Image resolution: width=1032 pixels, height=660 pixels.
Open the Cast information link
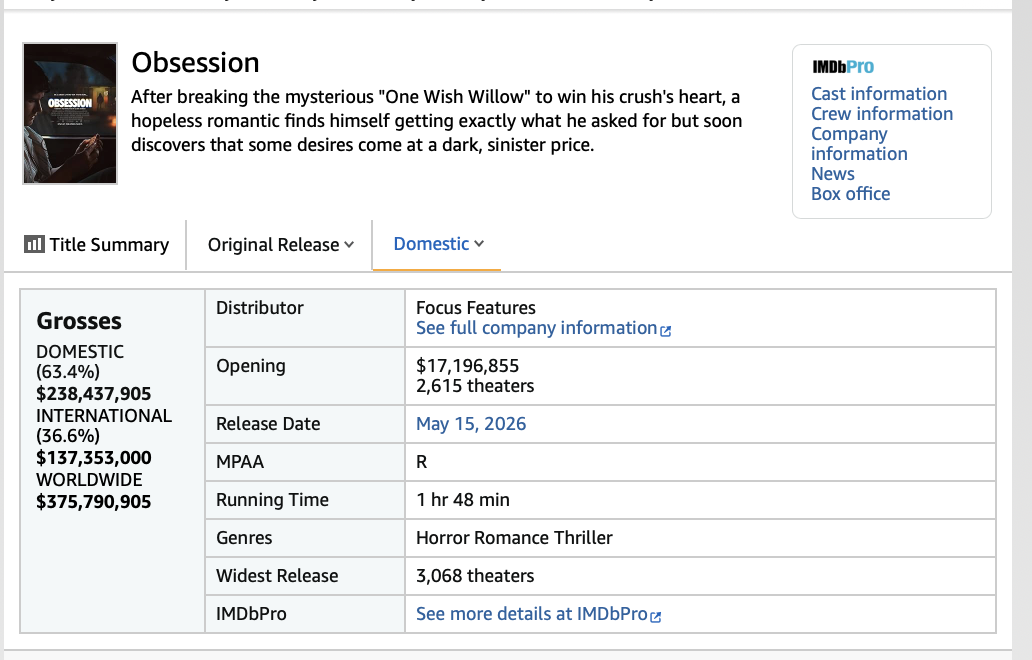click(879, 93)
